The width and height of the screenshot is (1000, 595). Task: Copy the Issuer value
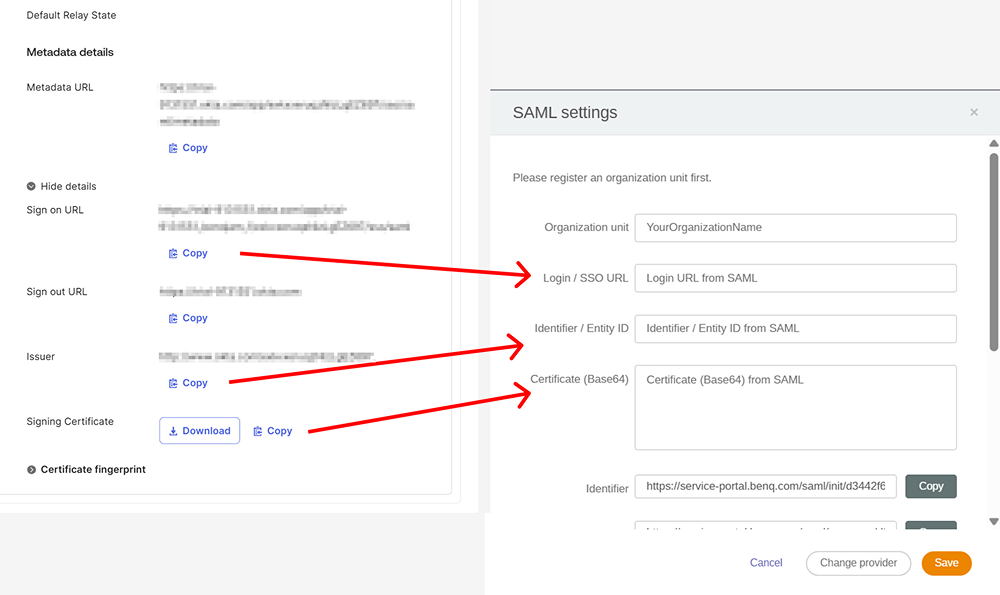pos(188,383)
